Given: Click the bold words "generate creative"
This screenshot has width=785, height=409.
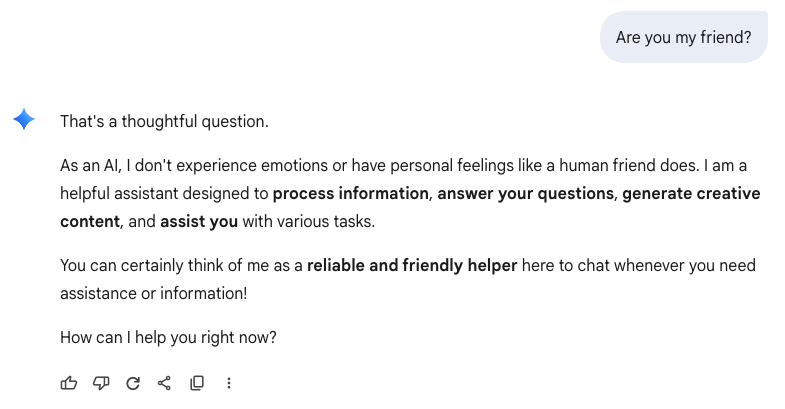Looking at the screenshot, I should tap(690, 193).
